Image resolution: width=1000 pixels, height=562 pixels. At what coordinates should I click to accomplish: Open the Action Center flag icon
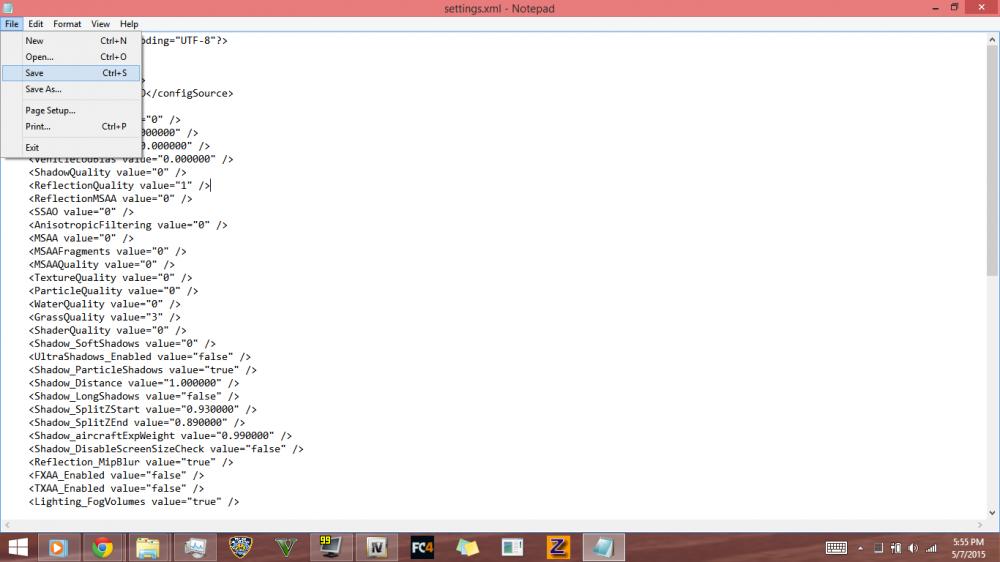point(878,548)
